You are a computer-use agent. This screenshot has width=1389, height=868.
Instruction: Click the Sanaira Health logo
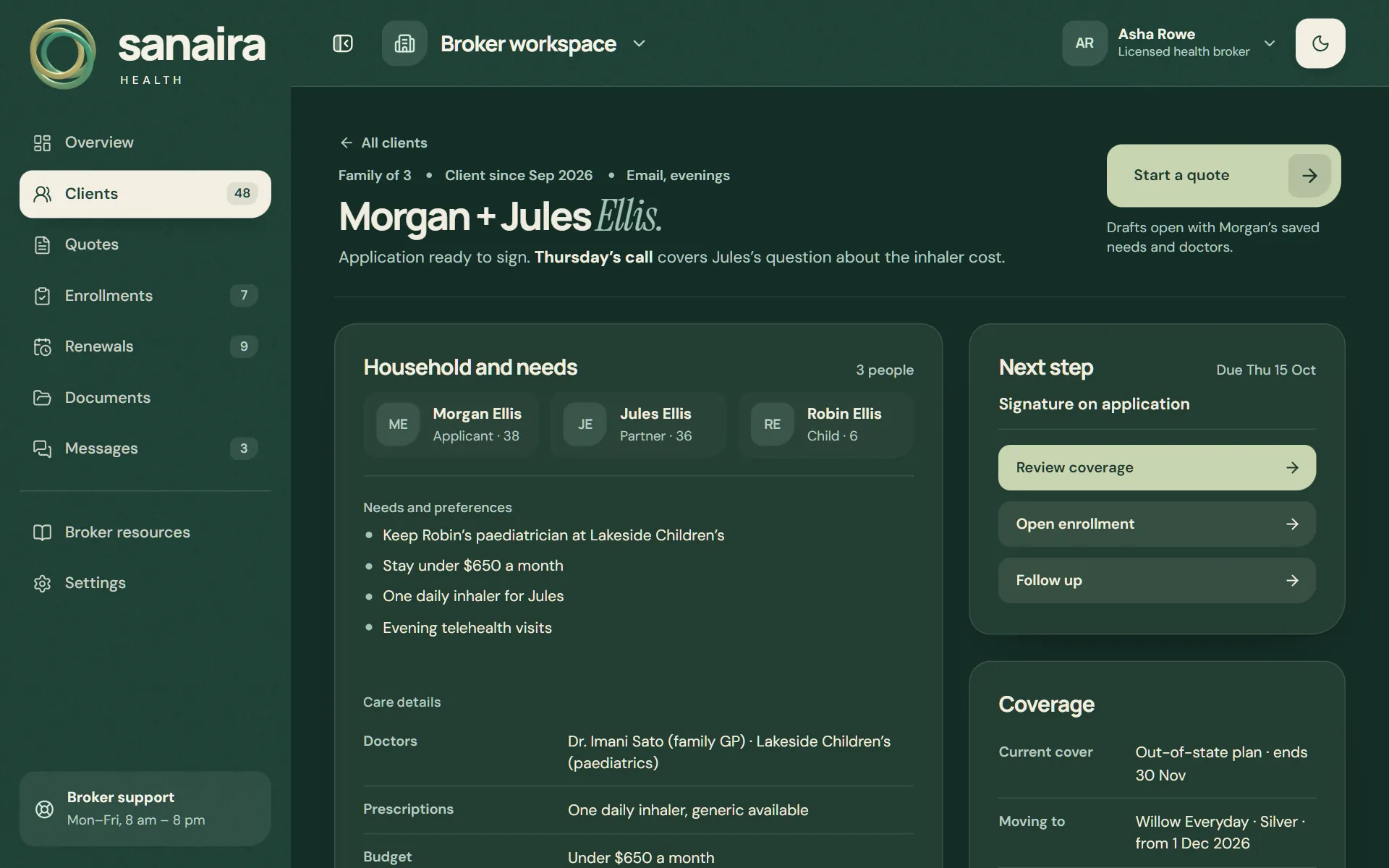pos(148,54)
